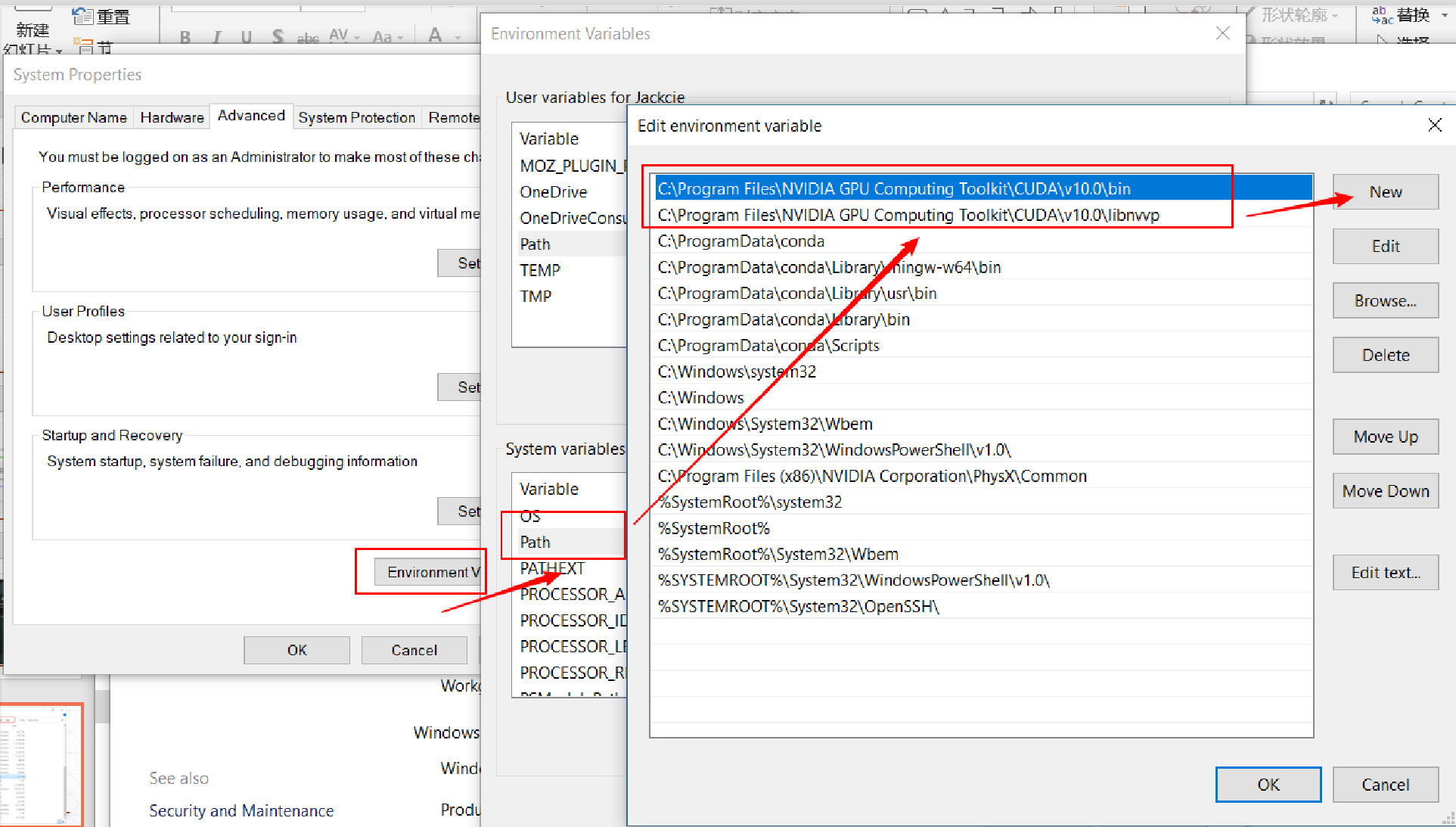Click the text Shadow S icon
Viewport: 1456px width, 827px height.
[x=278, y=36]
